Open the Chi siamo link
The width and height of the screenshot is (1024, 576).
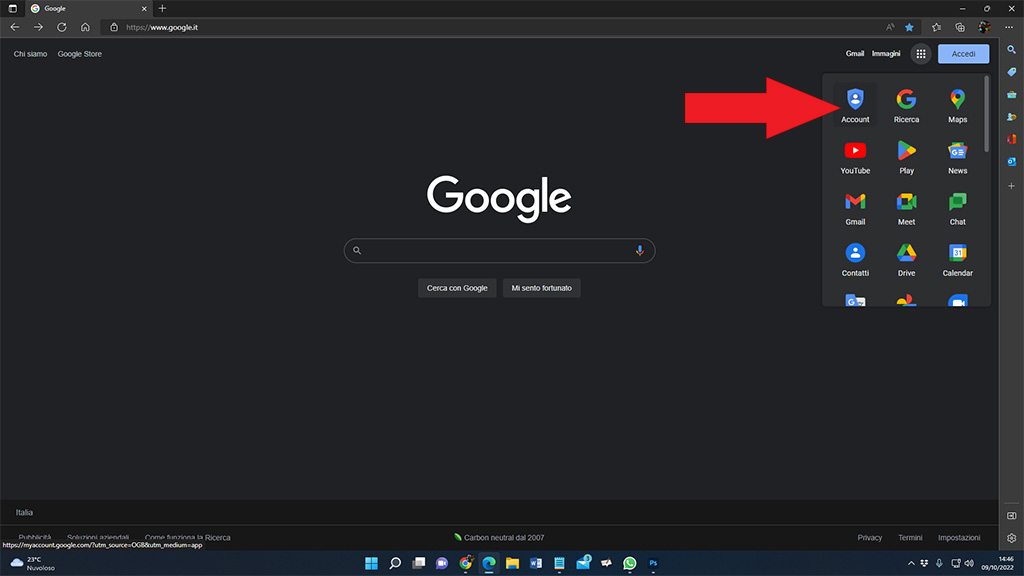tap(30, 54)
